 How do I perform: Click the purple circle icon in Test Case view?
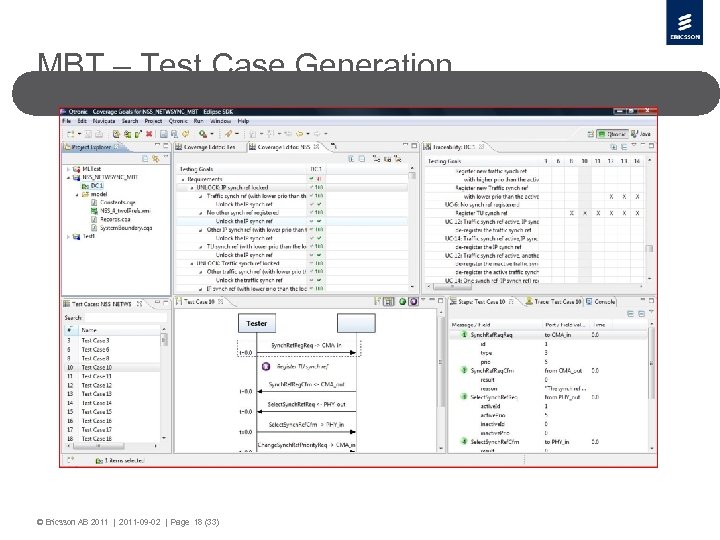[x=413, y=302]
